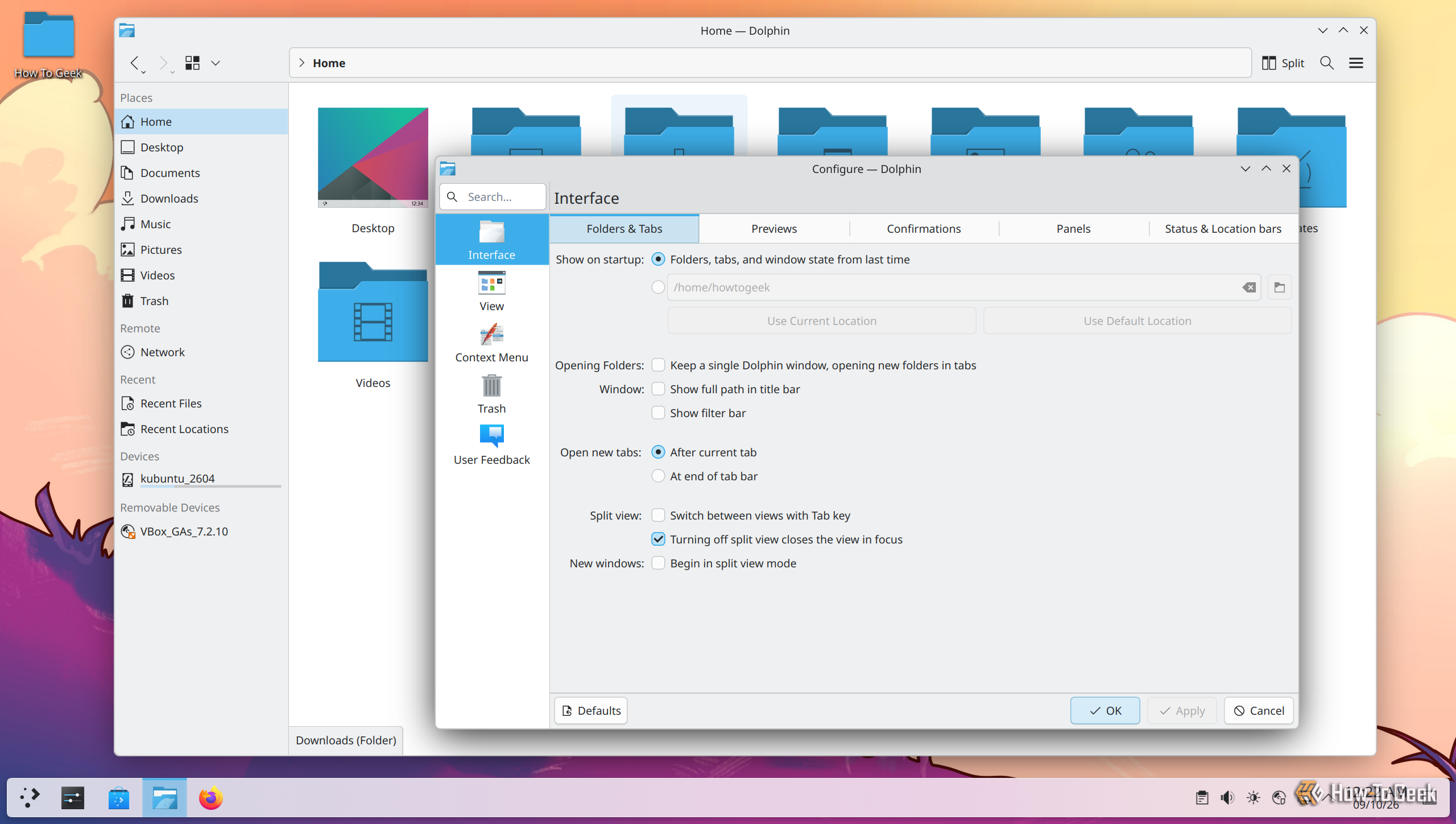Open Downloads in Dolphin Places panel
This screenshot has height=824, width=1456.
point(202,198)
